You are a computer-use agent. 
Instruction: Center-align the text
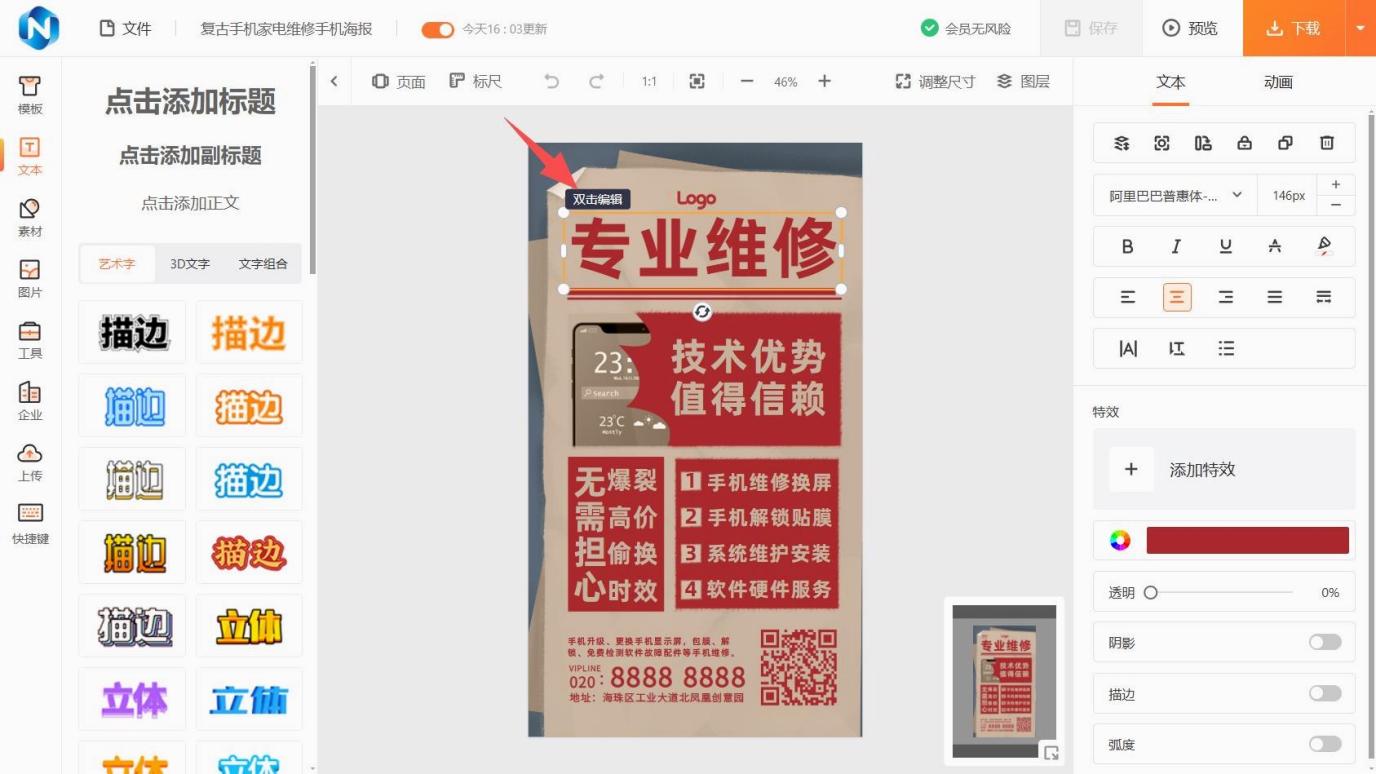coord(1176,297)
